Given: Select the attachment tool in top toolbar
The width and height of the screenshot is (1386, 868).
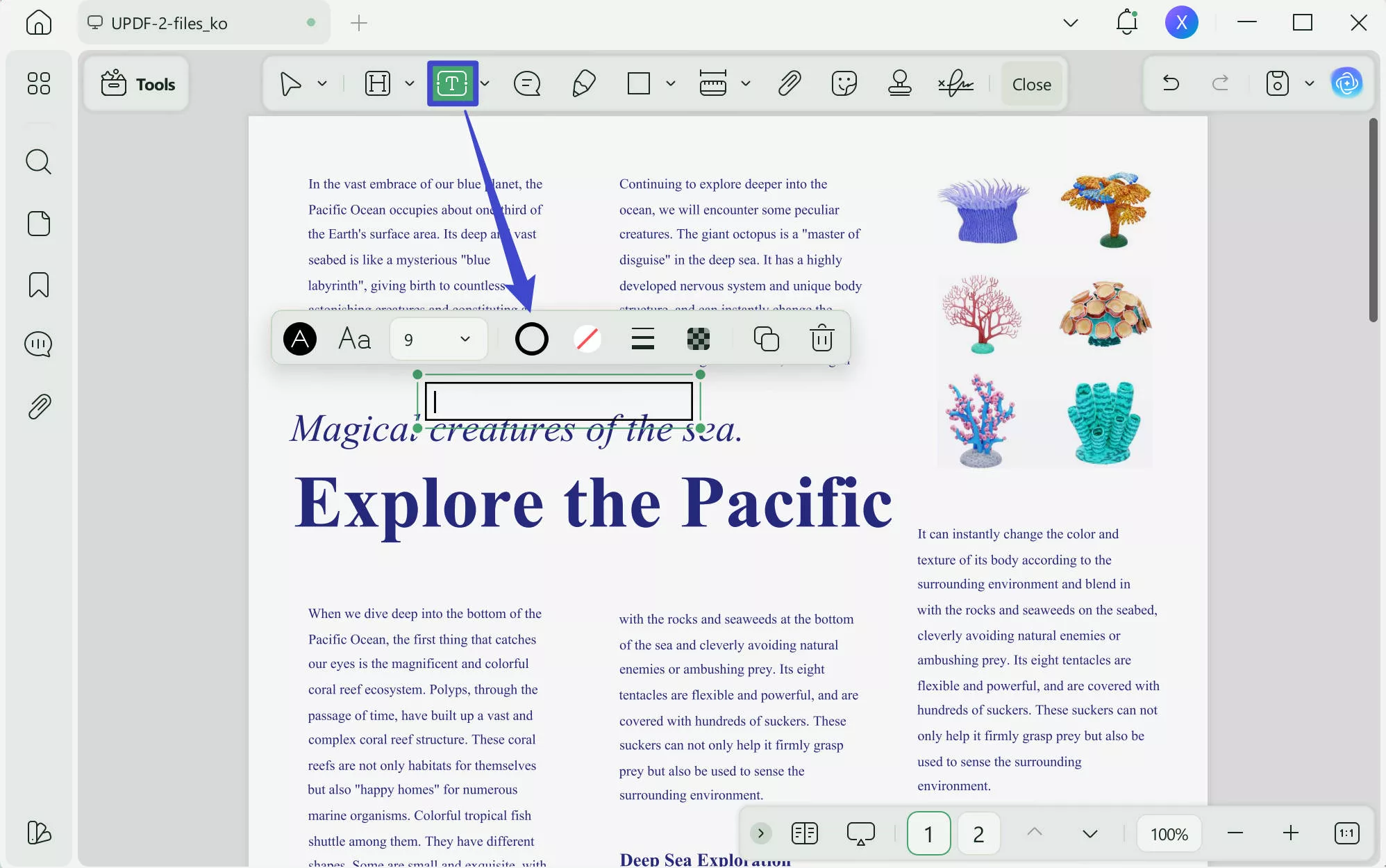Looking at the screenshot, I should pyautogui.click(x=790, y=83).
